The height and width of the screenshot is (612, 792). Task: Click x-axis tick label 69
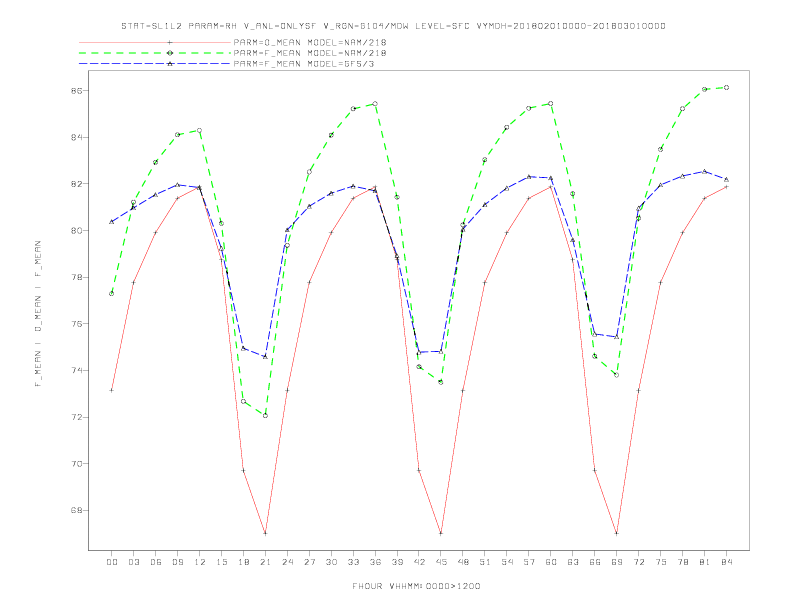(617, 562)
